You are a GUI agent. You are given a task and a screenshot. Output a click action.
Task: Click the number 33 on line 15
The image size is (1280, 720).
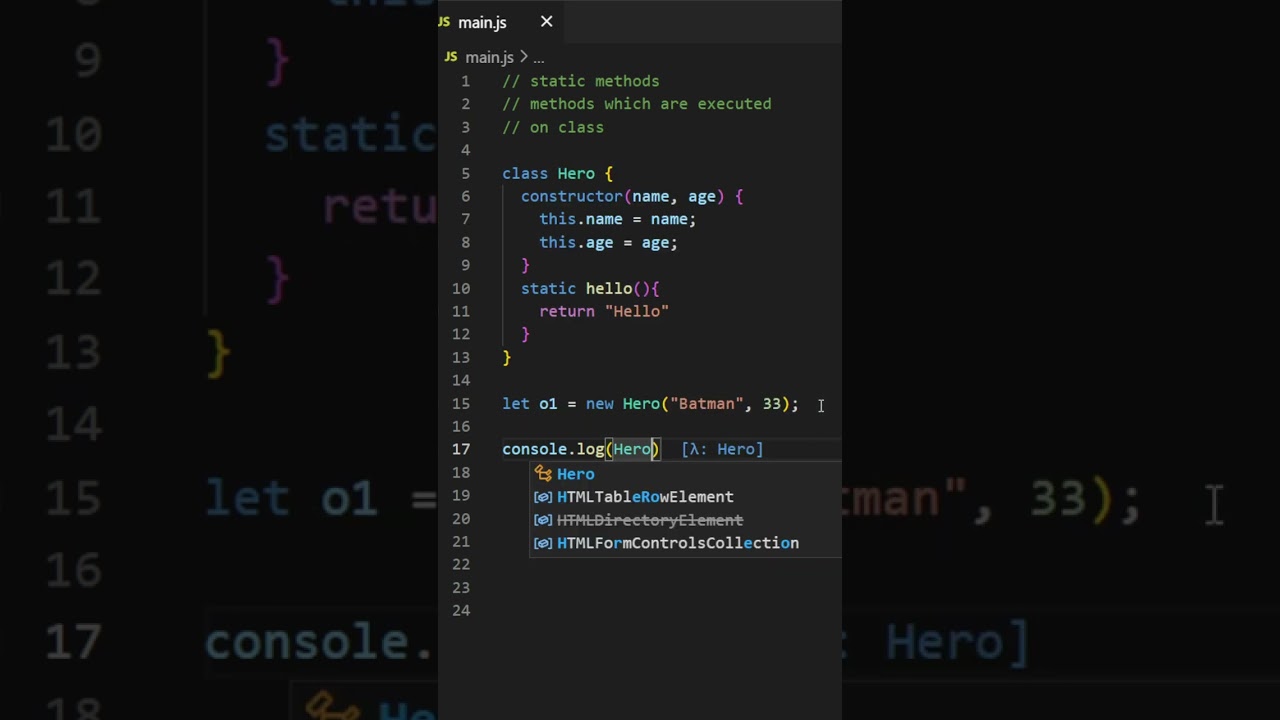[x=772, y=404]
